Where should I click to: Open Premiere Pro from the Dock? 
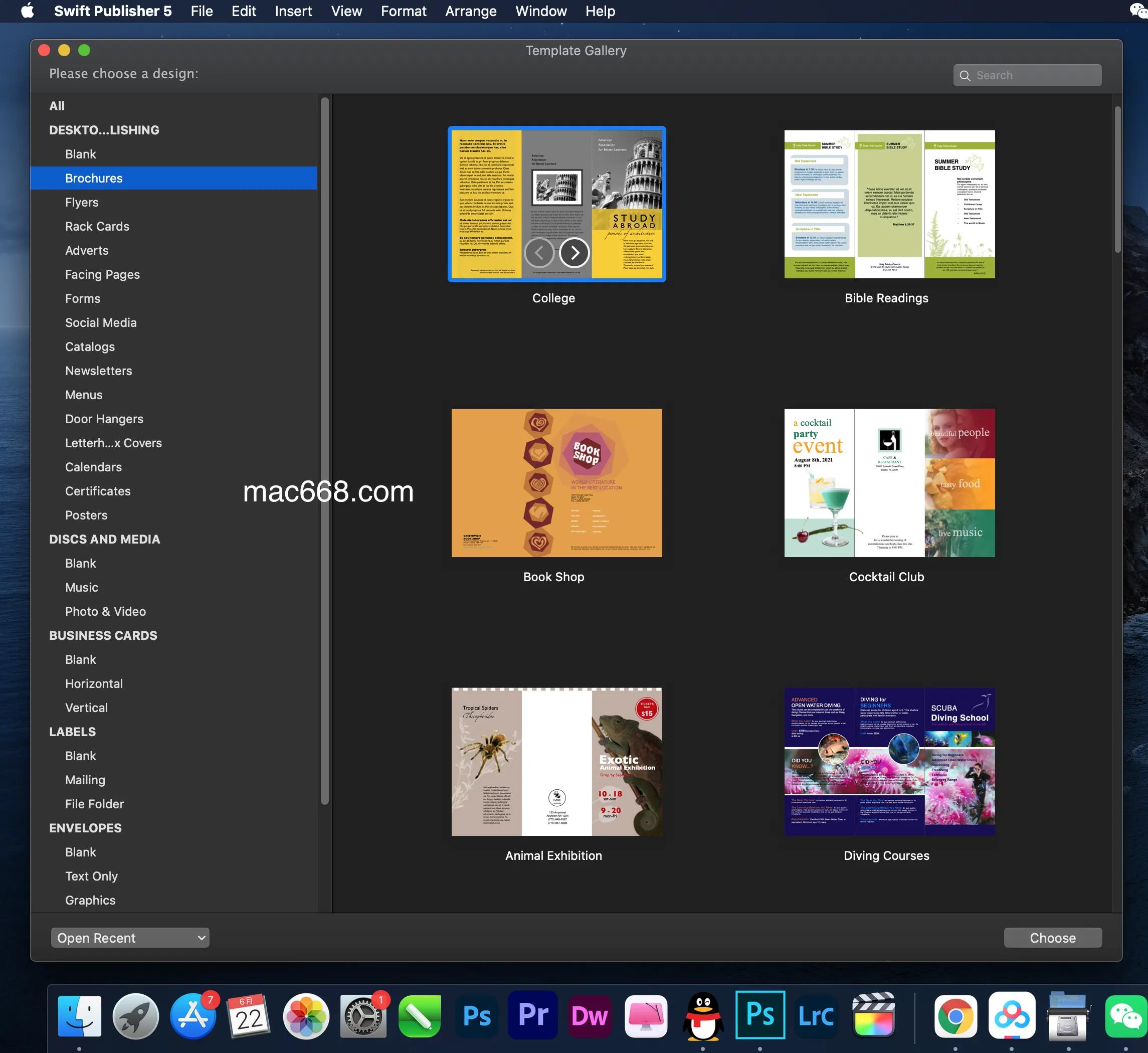tap(533, 1016)
